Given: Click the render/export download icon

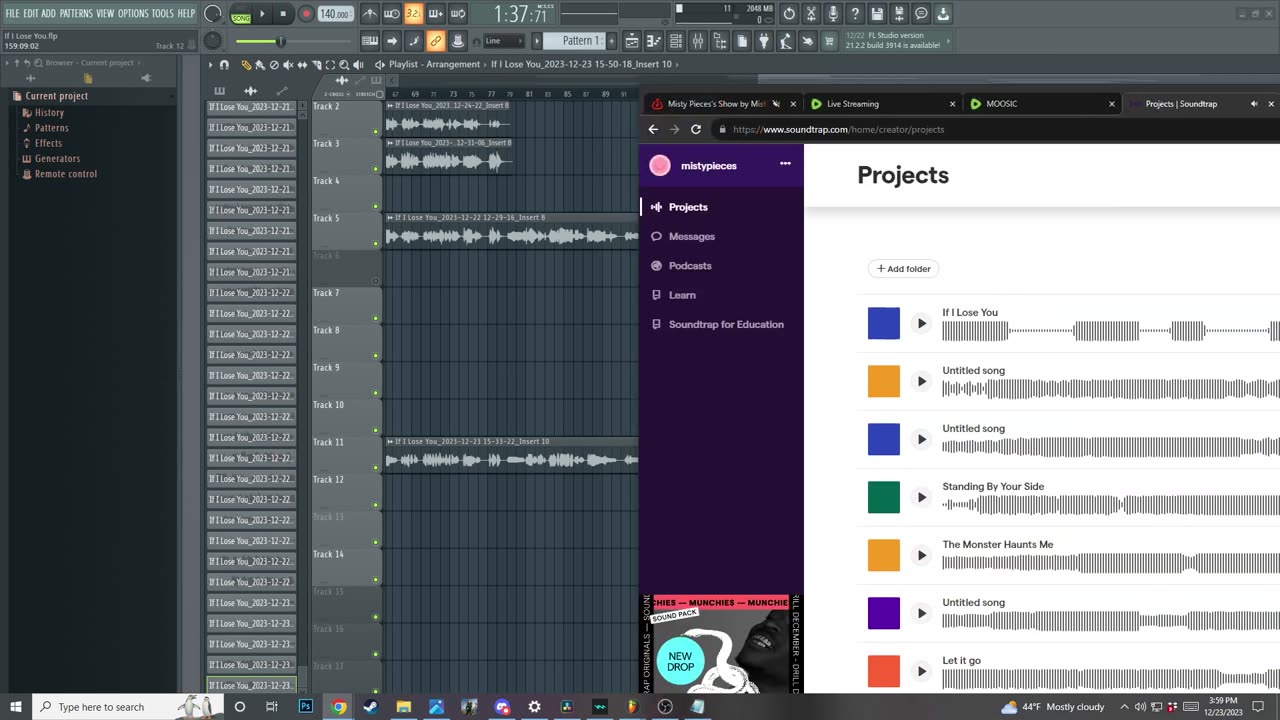Looking at the screenshot, I should tap(943, 14).
